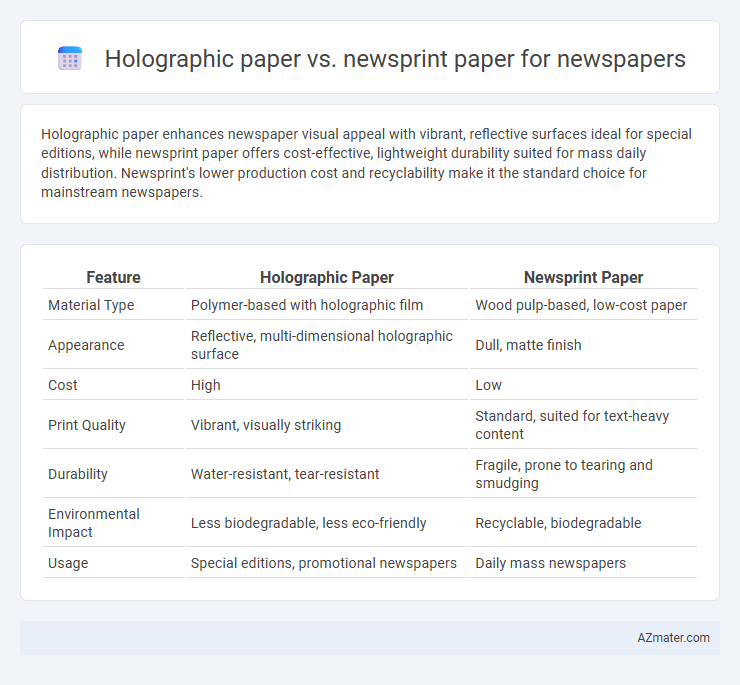Click the cell 'Recyclable, biodegradable'
Image resolution: width=740 pixels, height=685 pixels.
coord(558,523)
